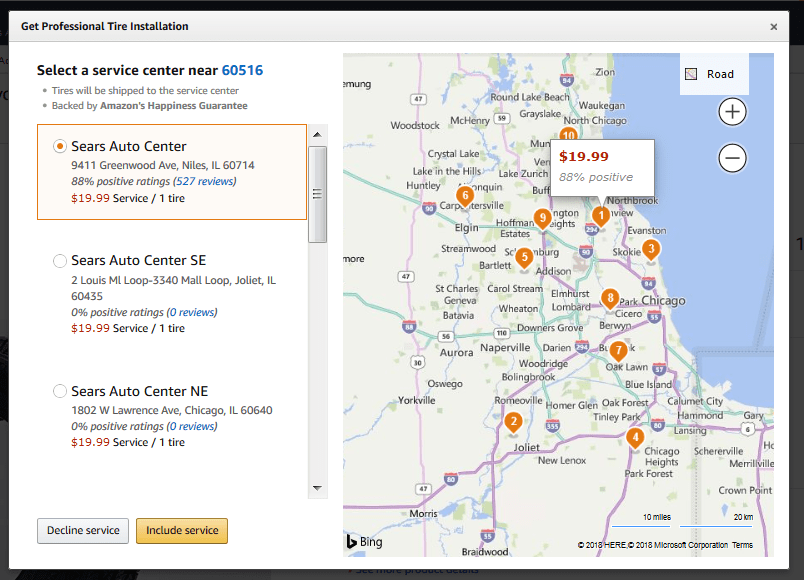This screenshot has height=580, width=804.
Task: Click the Include service button
Action: [182, 530]
